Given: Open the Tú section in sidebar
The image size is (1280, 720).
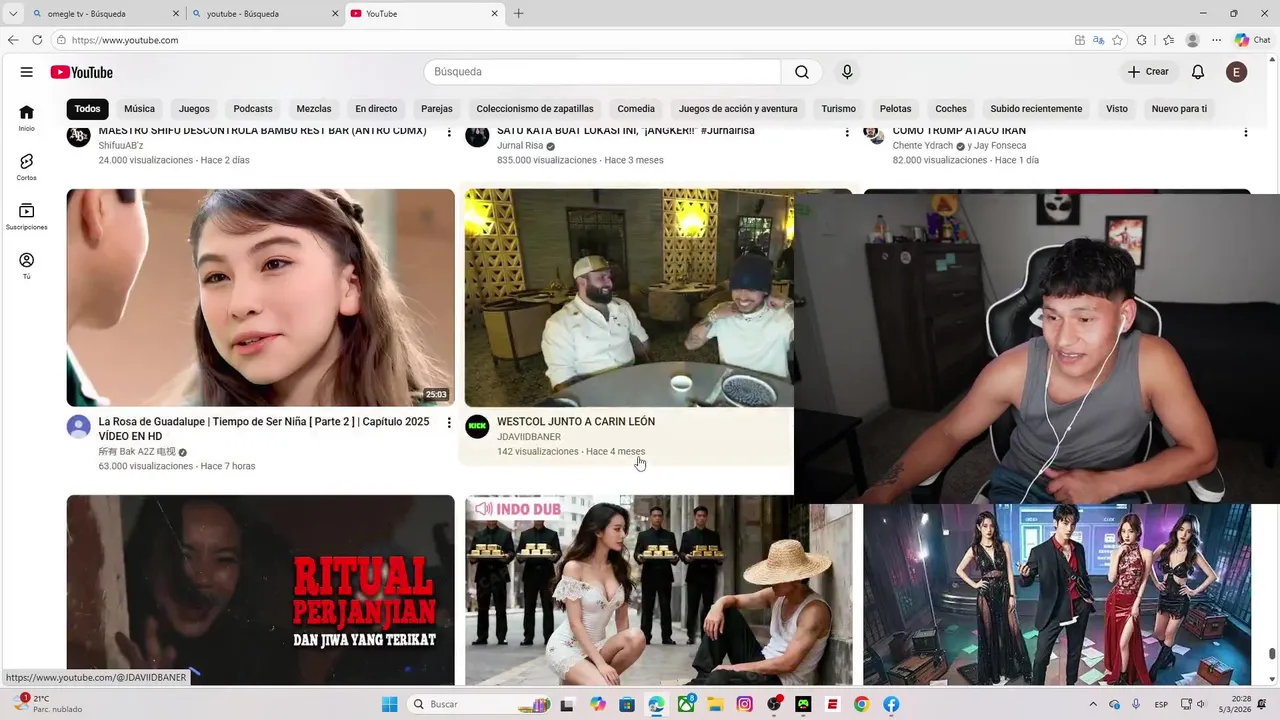Looking at the screenshot, I should (26, 265).
